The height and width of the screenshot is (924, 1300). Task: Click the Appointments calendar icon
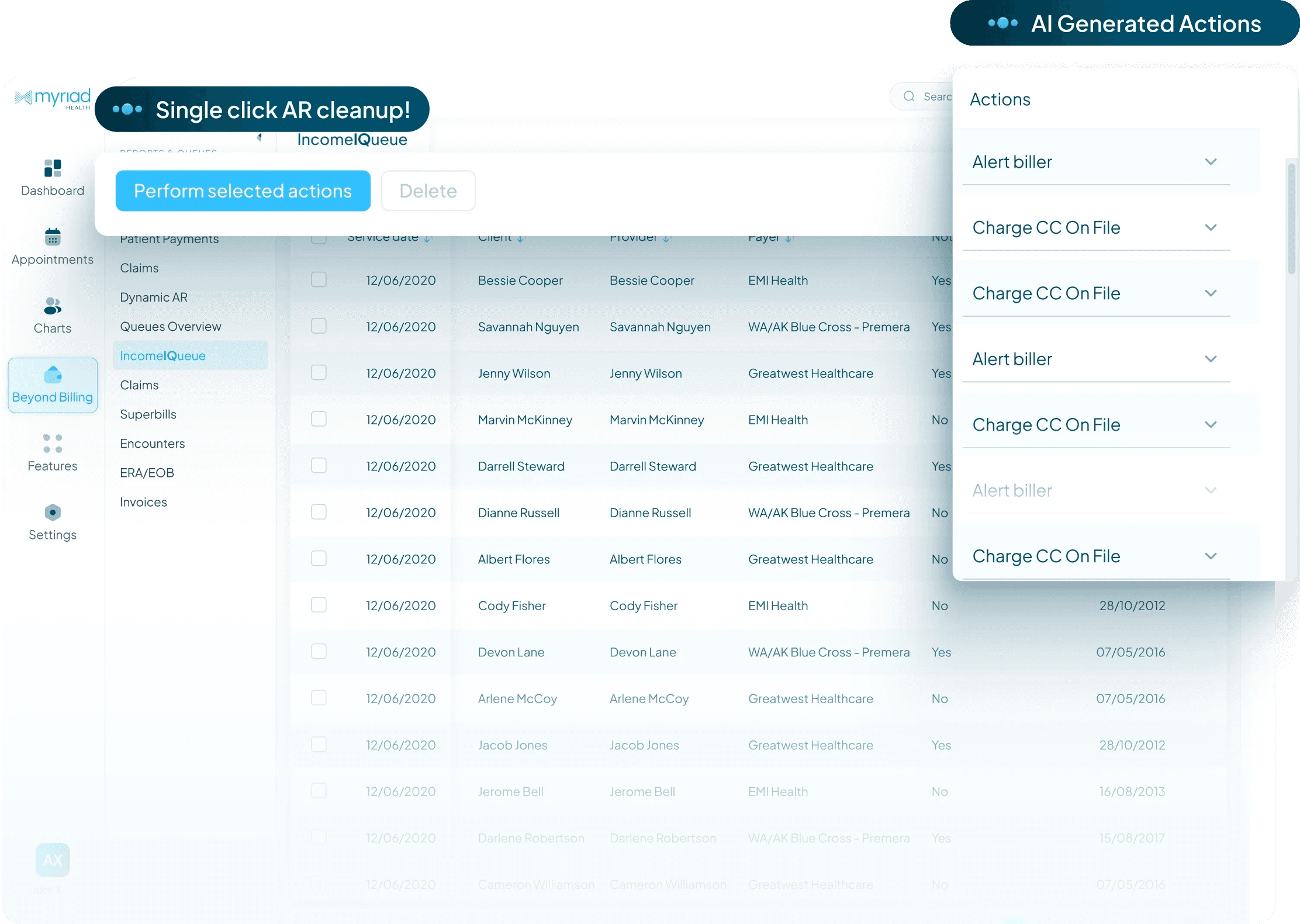(x=53, y=237)
